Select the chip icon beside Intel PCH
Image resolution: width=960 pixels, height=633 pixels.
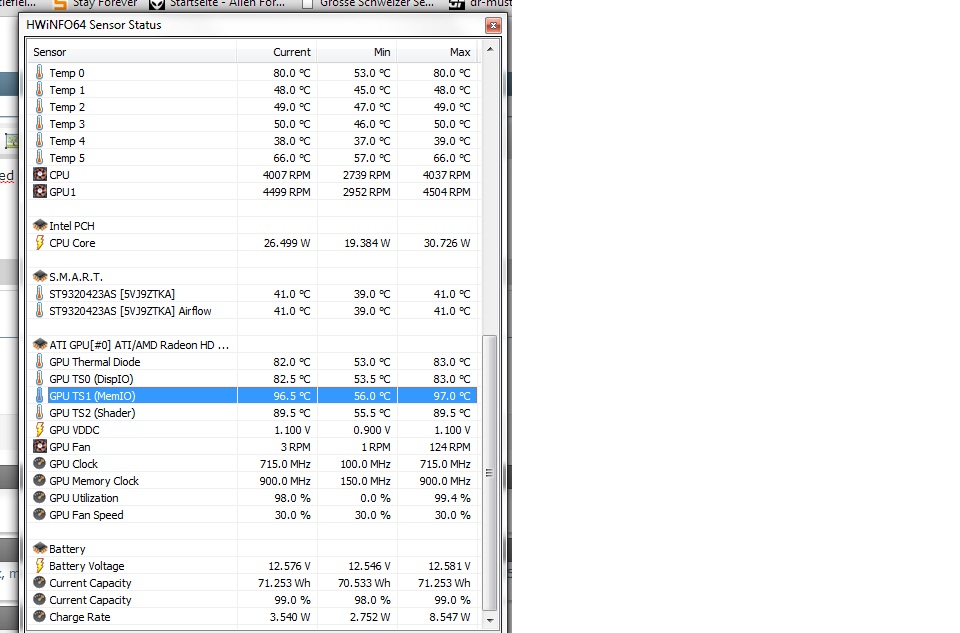(40, 225)
